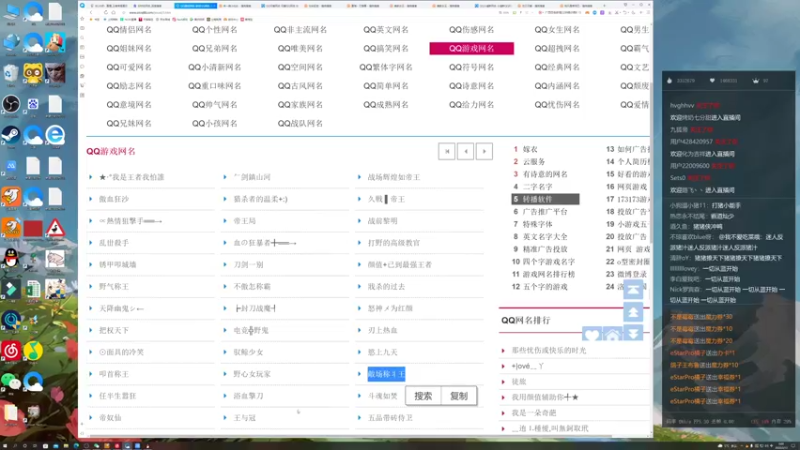Open the QQ女生网名 category
This screenshot has height=450, width=800.
click(557, 30)
